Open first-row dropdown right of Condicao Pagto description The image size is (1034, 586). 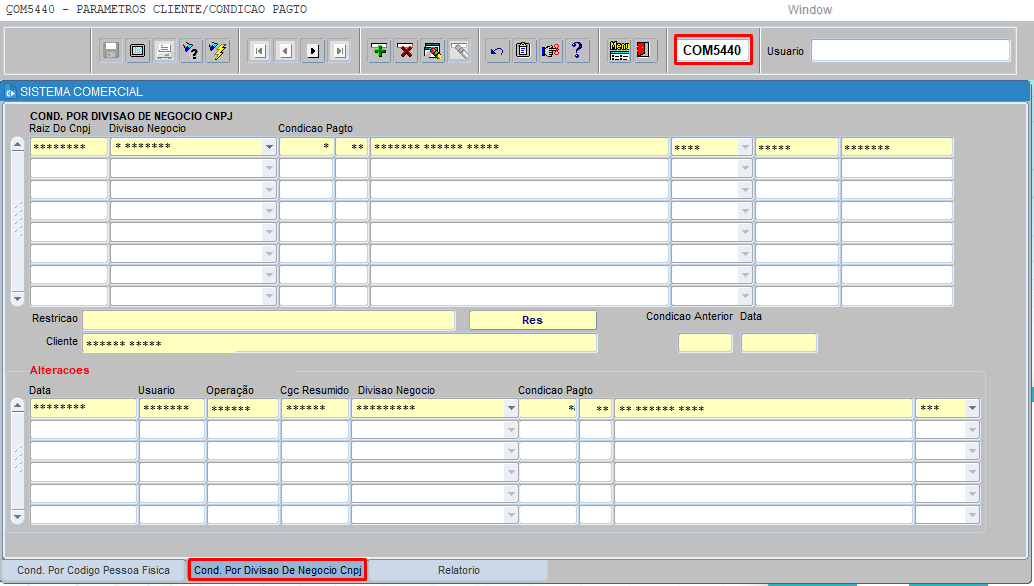[744, 147]
